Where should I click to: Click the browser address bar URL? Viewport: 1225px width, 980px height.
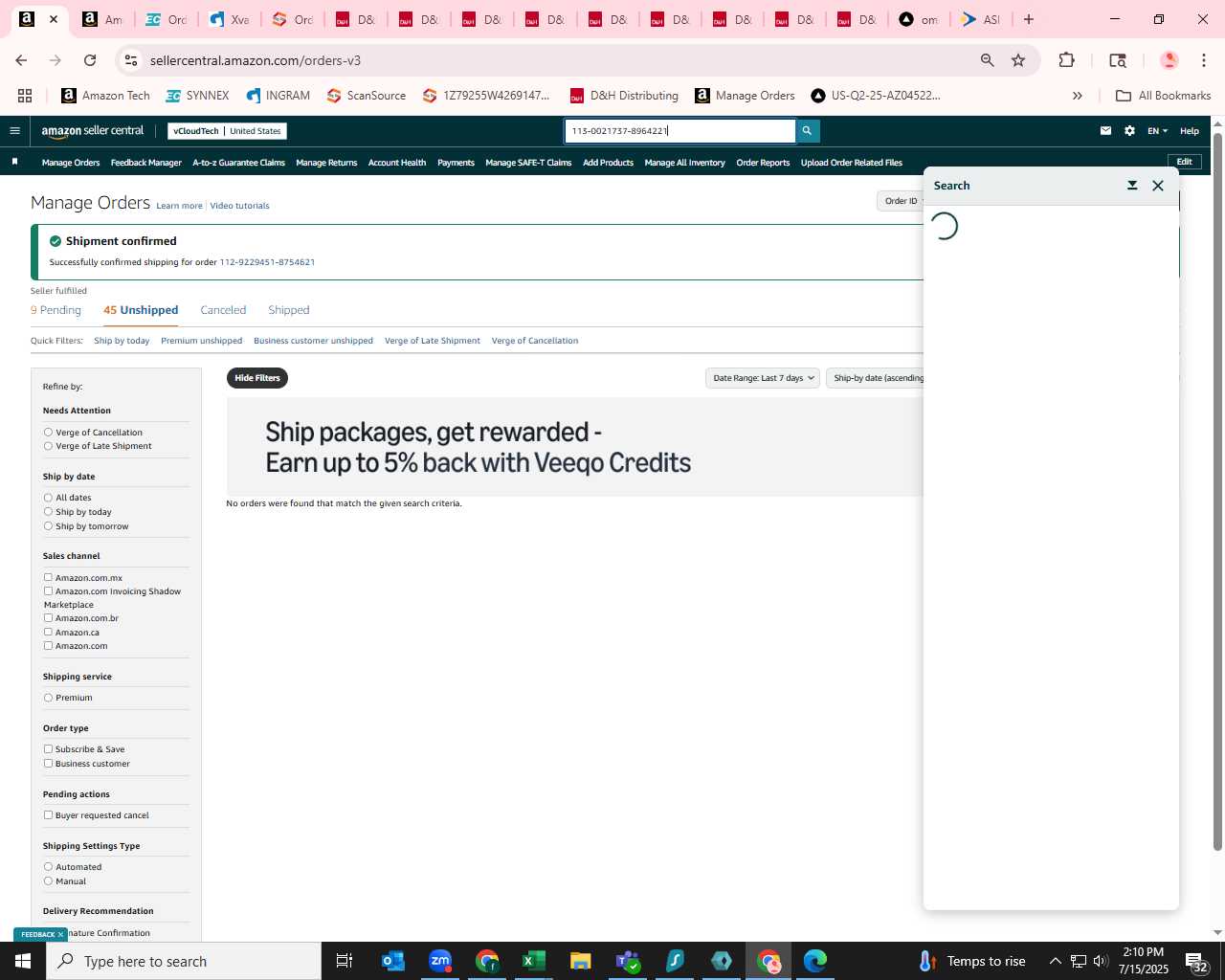tap(256, 60)
